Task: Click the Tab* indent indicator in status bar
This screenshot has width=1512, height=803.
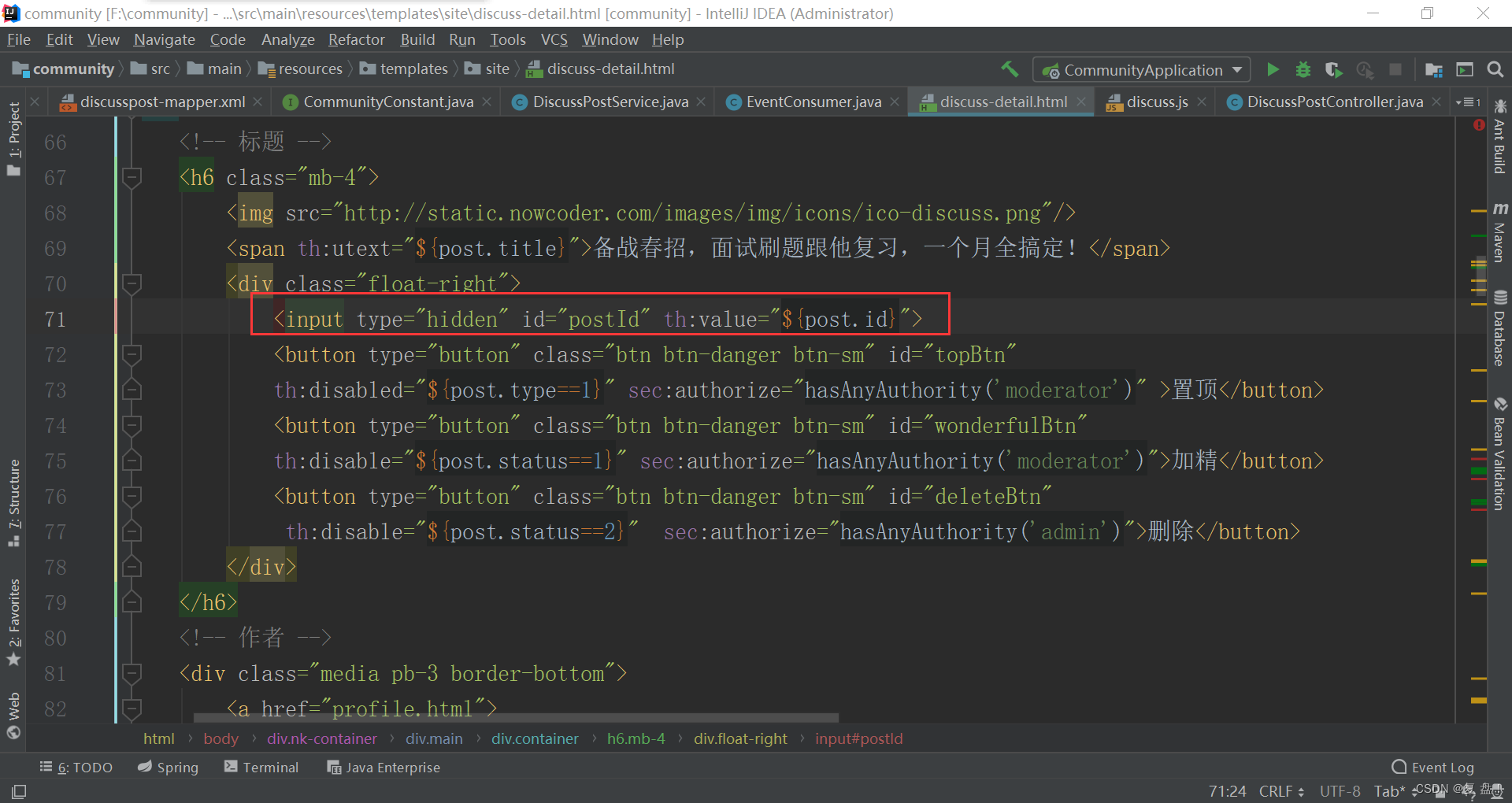Action: (x=1391, y=791)
